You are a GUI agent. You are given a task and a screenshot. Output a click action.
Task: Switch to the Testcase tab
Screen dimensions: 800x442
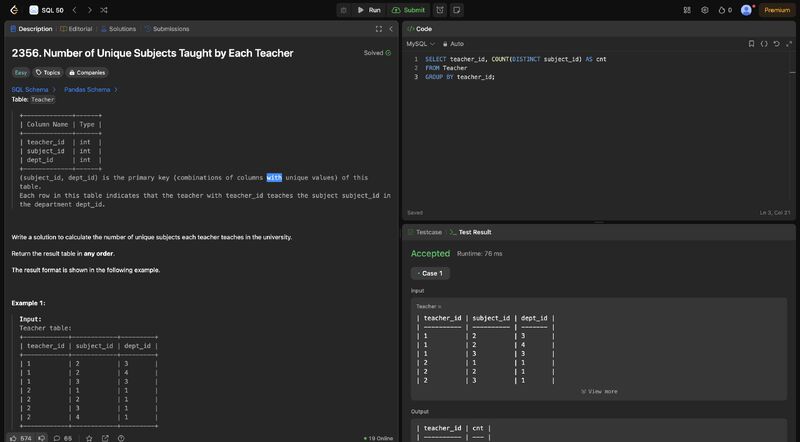[x=424, y=232]
